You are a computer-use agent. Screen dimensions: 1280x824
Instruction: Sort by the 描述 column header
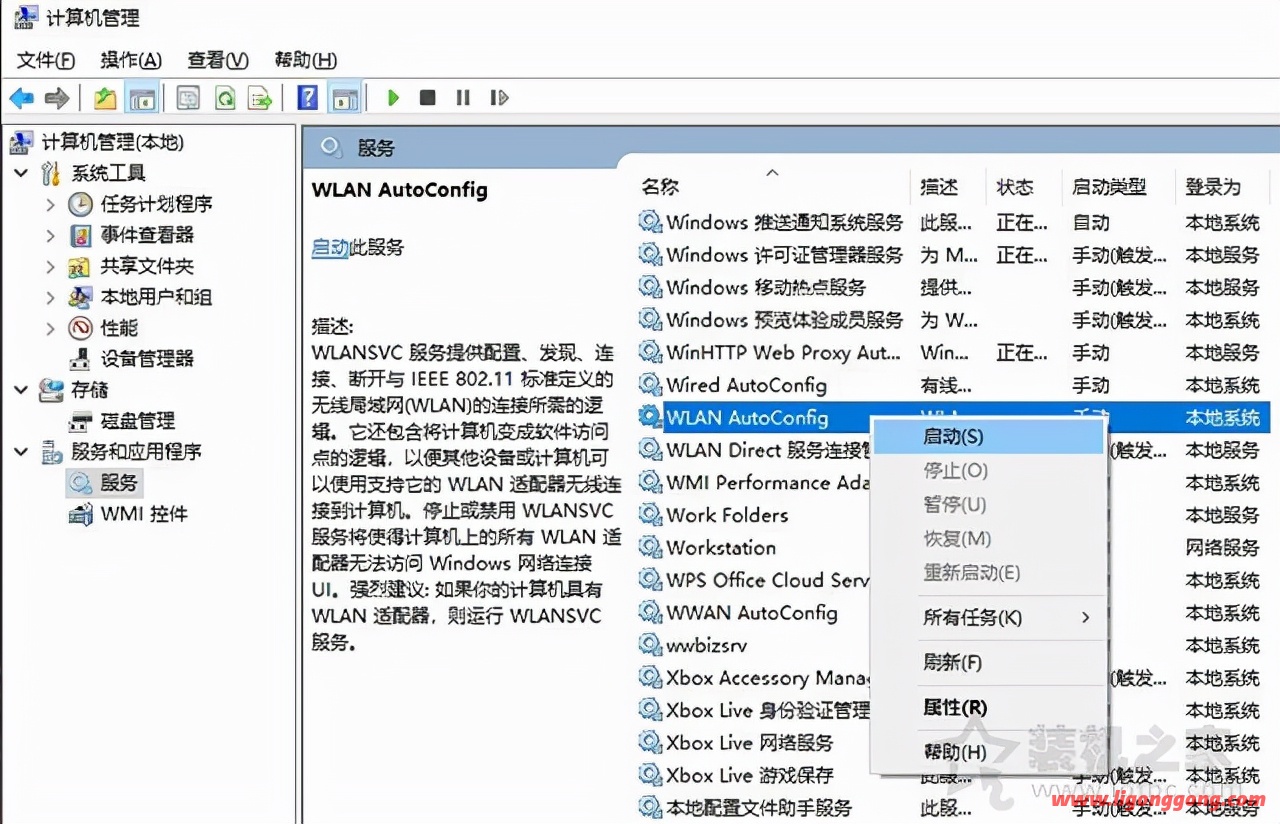pos(940,186)
